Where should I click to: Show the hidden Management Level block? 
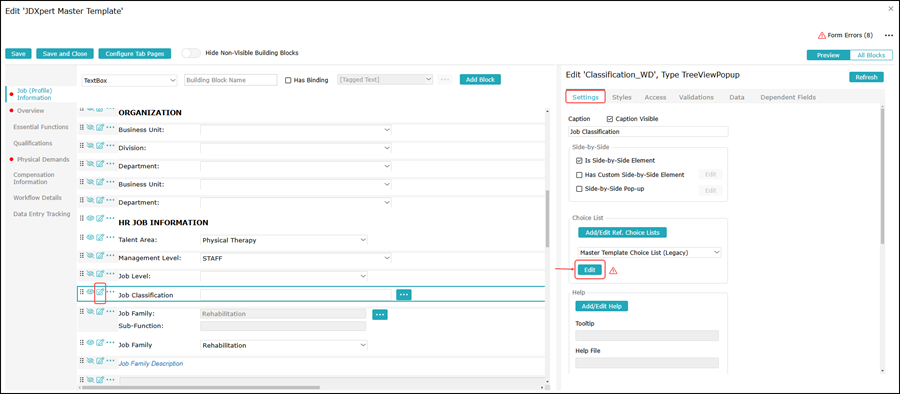[90, 255]
